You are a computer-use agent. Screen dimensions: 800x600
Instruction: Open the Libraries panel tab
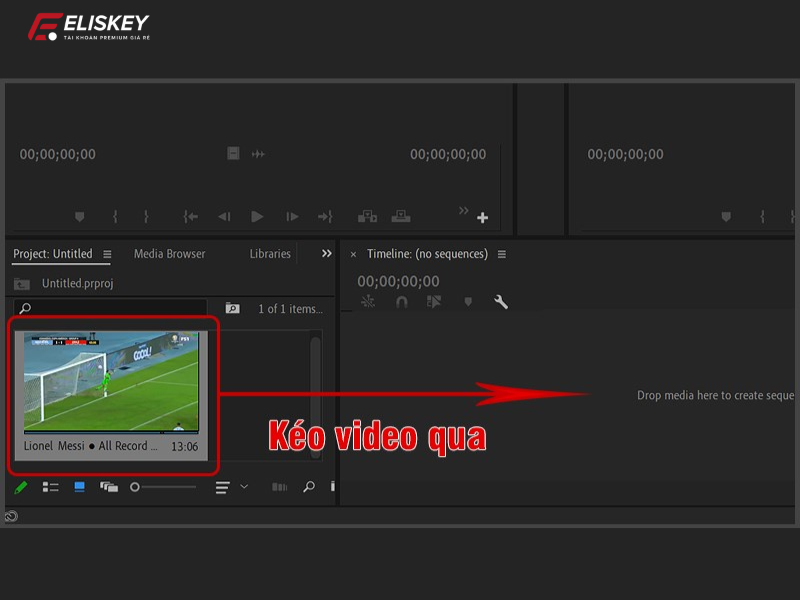point(268,254)
